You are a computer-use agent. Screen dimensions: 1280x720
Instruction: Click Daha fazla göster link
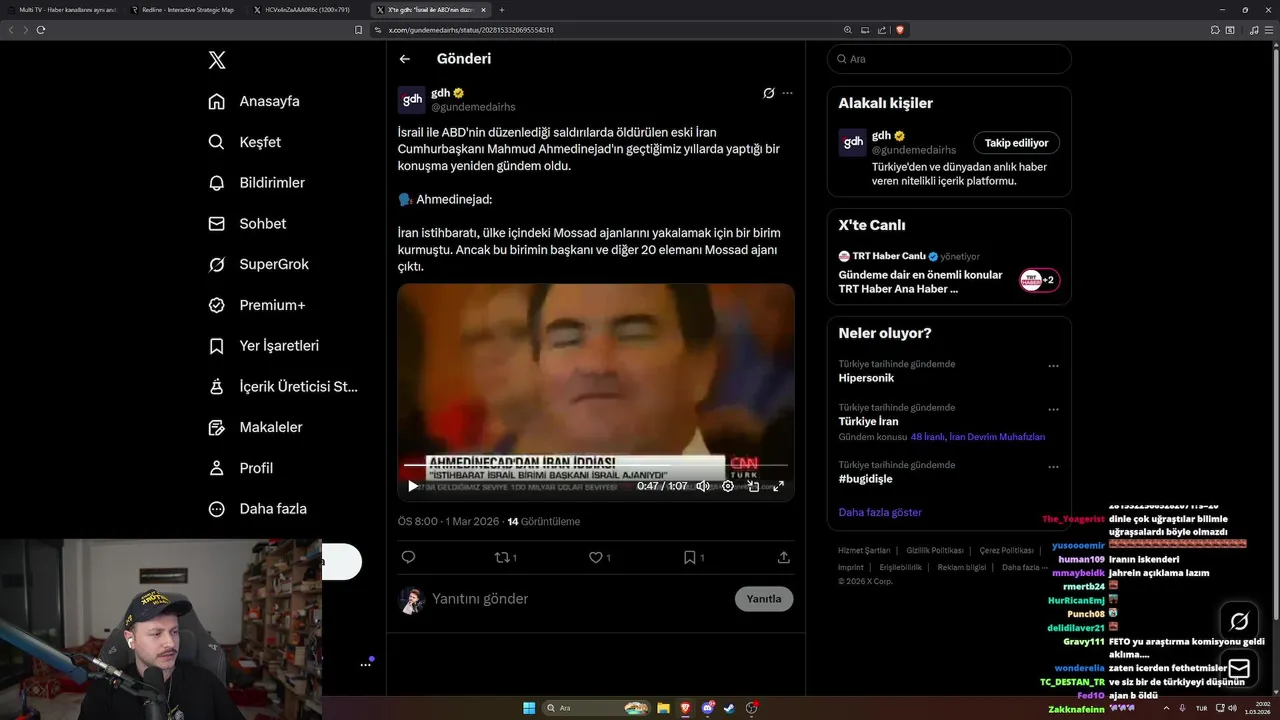pyautogui.click(x=880, y=512)
